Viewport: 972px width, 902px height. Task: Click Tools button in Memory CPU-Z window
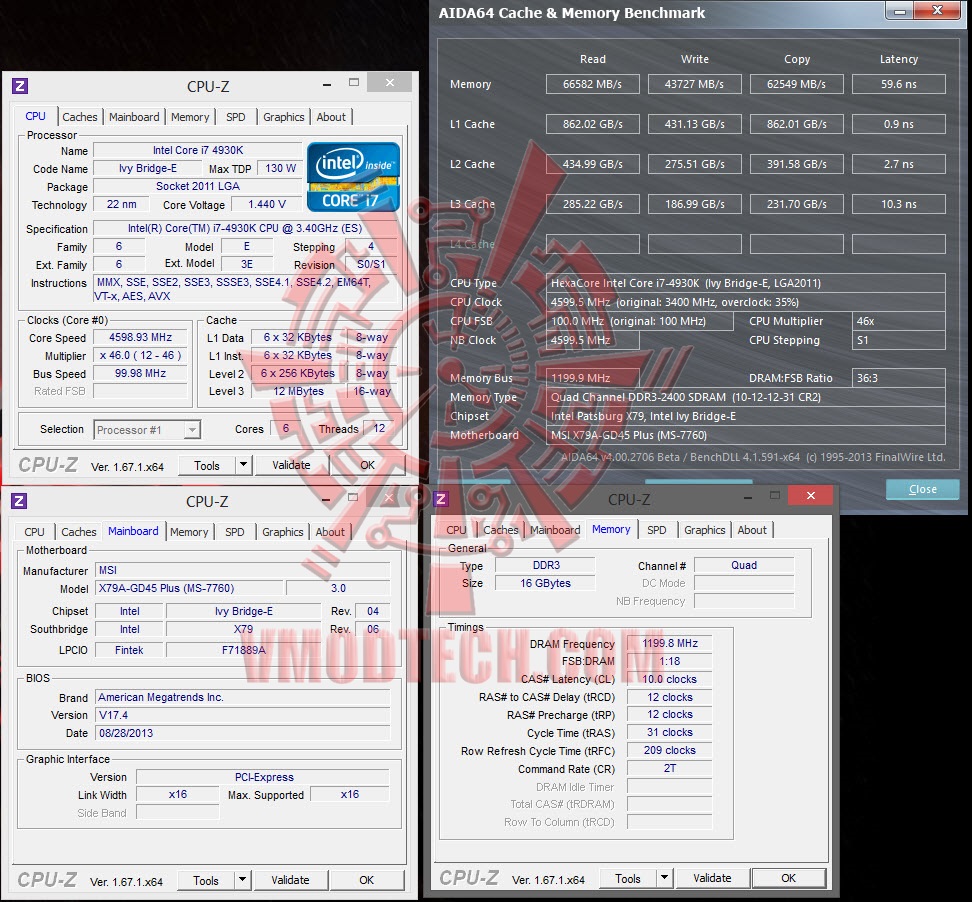[x=628, y=878]
